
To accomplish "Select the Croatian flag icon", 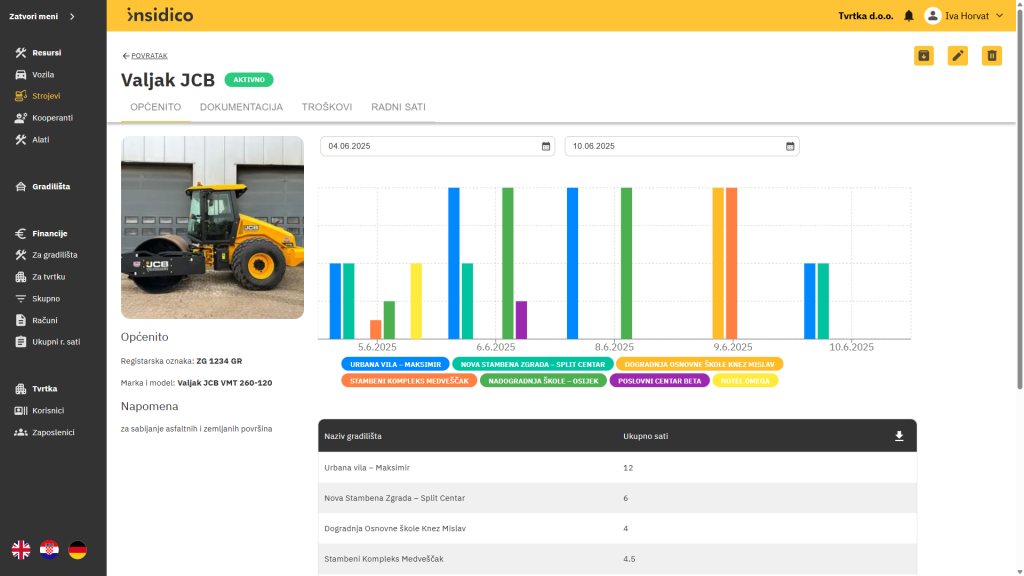I will pyautogui.click(x=49, y=549).
